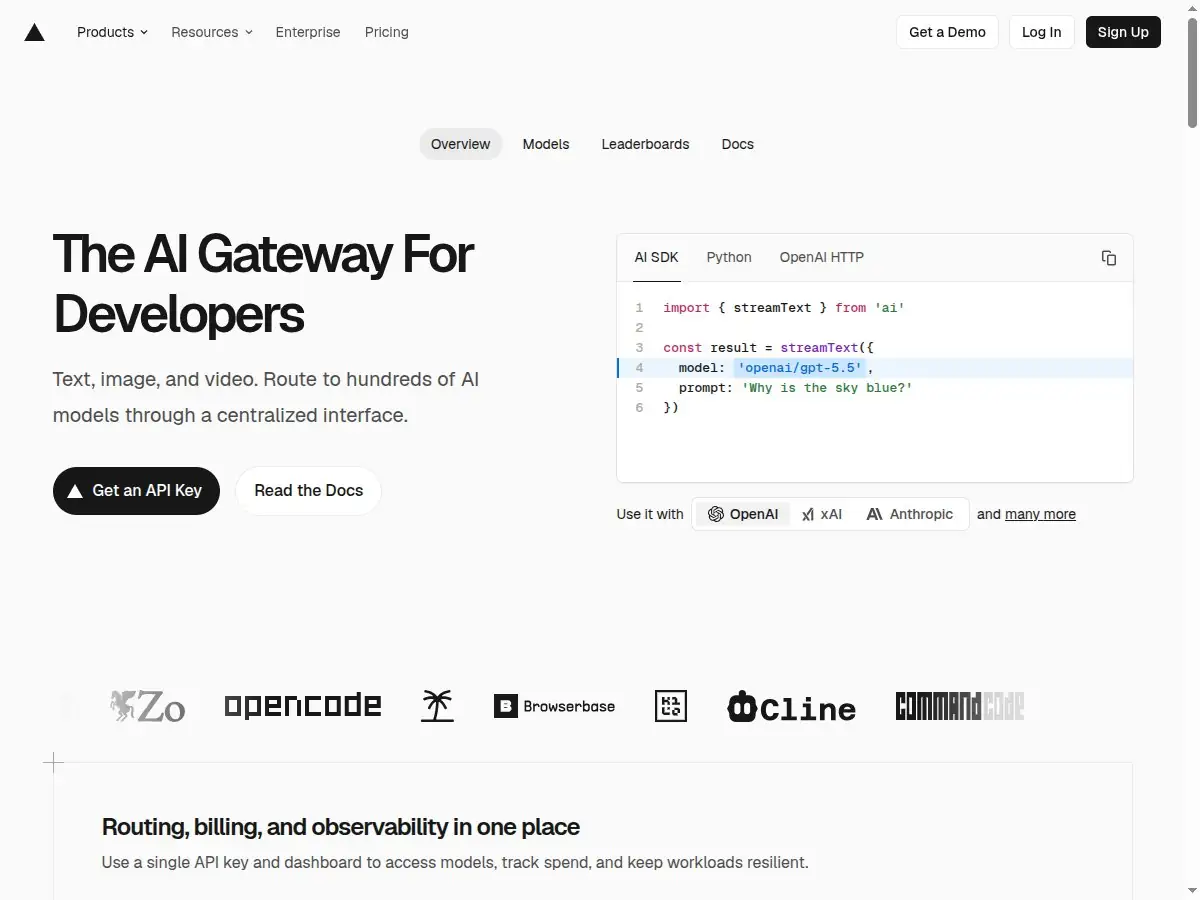Image resolution: width=1200 pixels, height=900 pixels.
Task: Select the AI SDK code tab
Action: pyautogui.click(x=657, y=258)
